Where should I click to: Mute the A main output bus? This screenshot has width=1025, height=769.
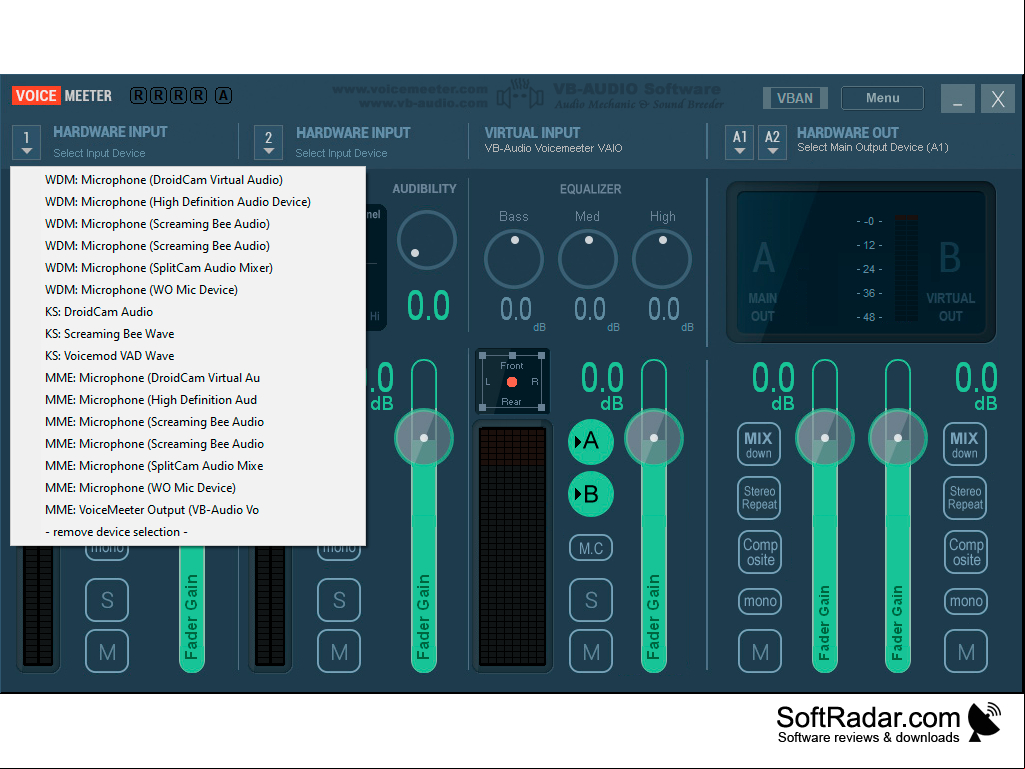point(760,651)
